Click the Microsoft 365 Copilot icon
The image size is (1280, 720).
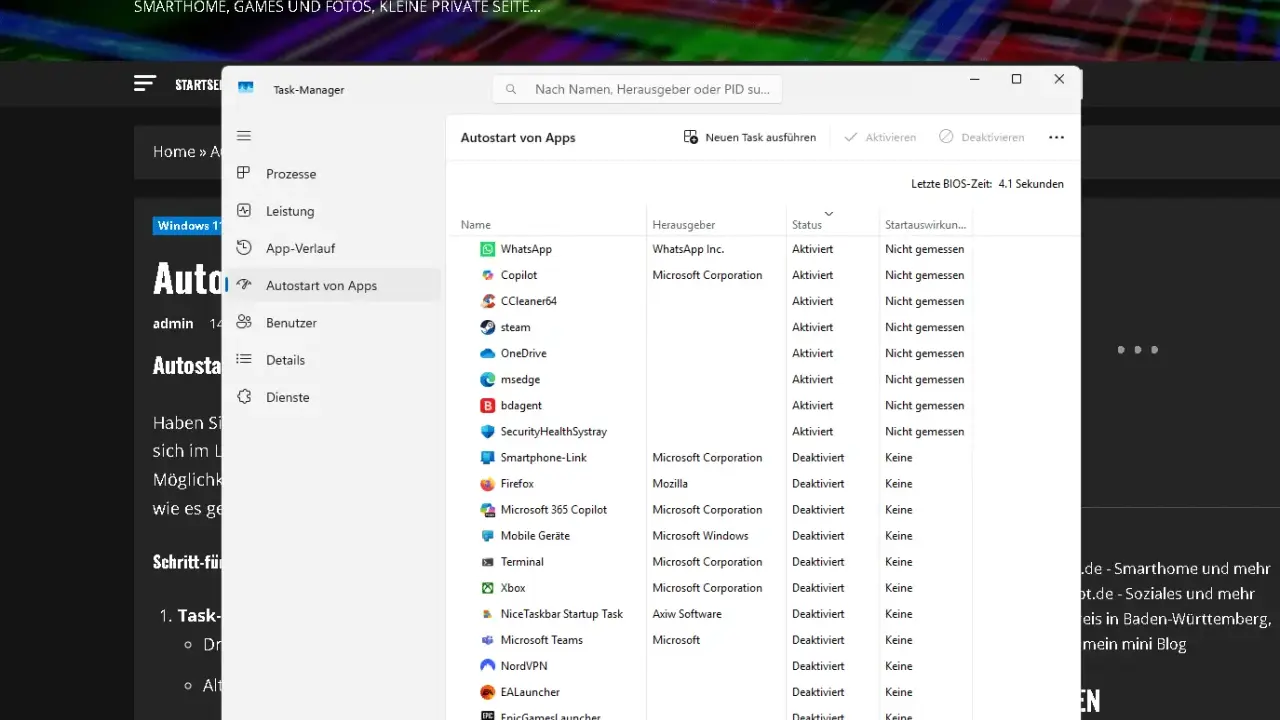(x=487, y=509)
